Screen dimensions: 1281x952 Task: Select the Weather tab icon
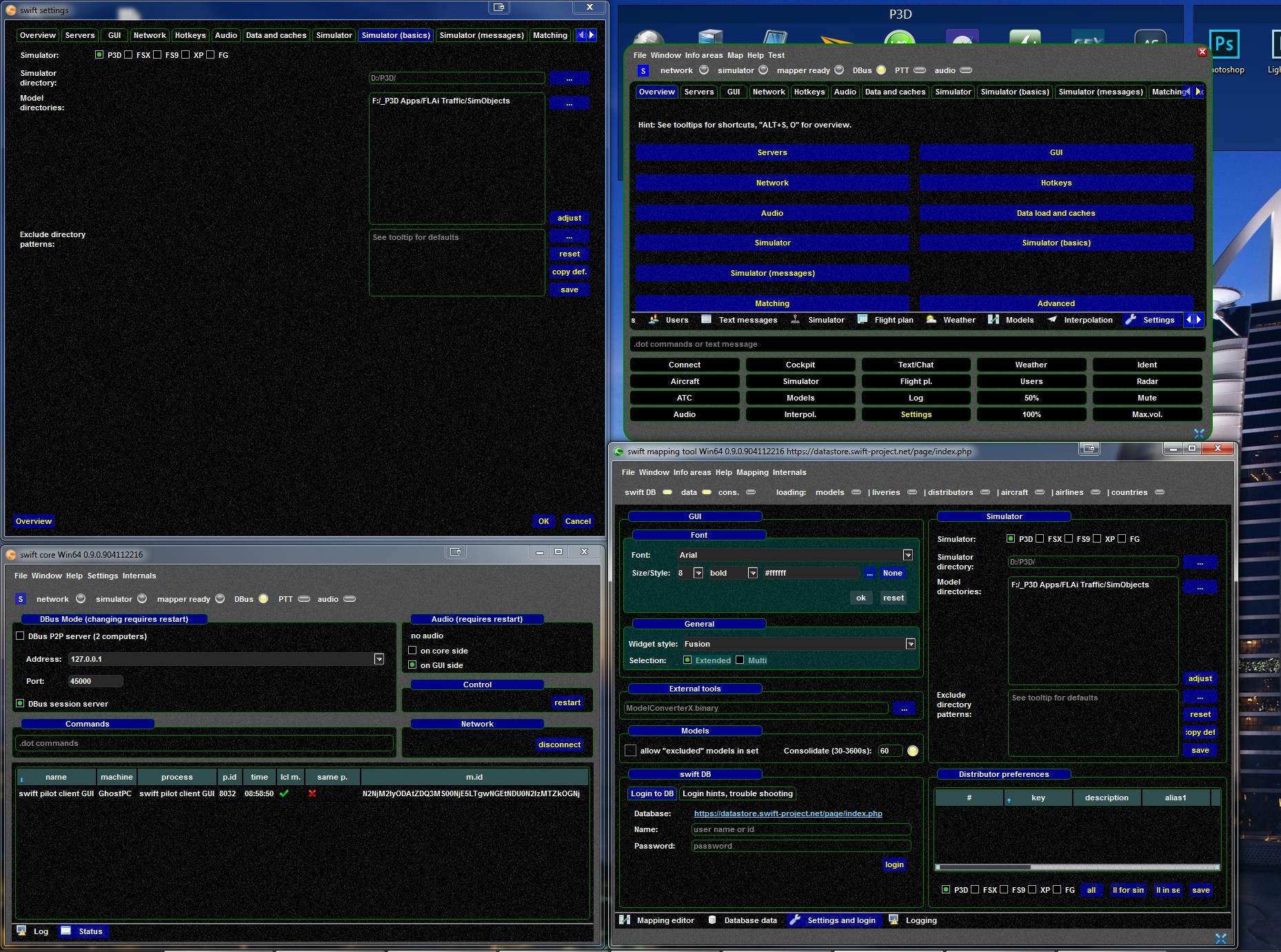931,320
